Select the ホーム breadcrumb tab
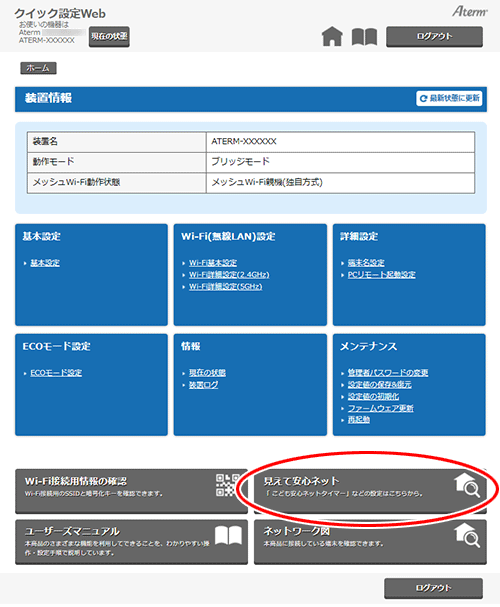Screen dimensions: 500x607 pyautogui.click(x=38, y=68)
